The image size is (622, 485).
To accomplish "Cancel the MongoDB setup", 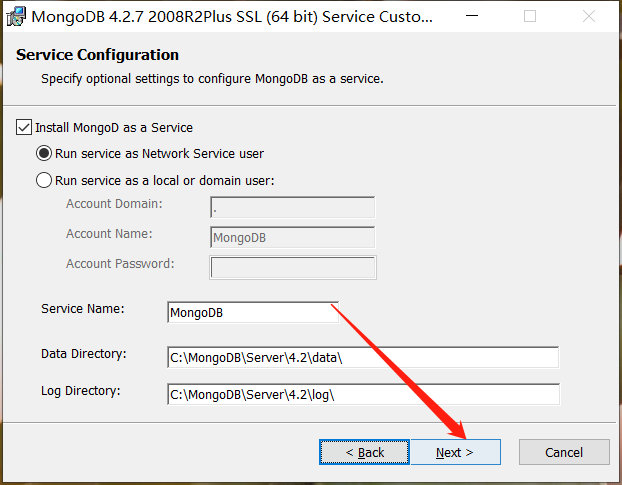I will point(564,452).
